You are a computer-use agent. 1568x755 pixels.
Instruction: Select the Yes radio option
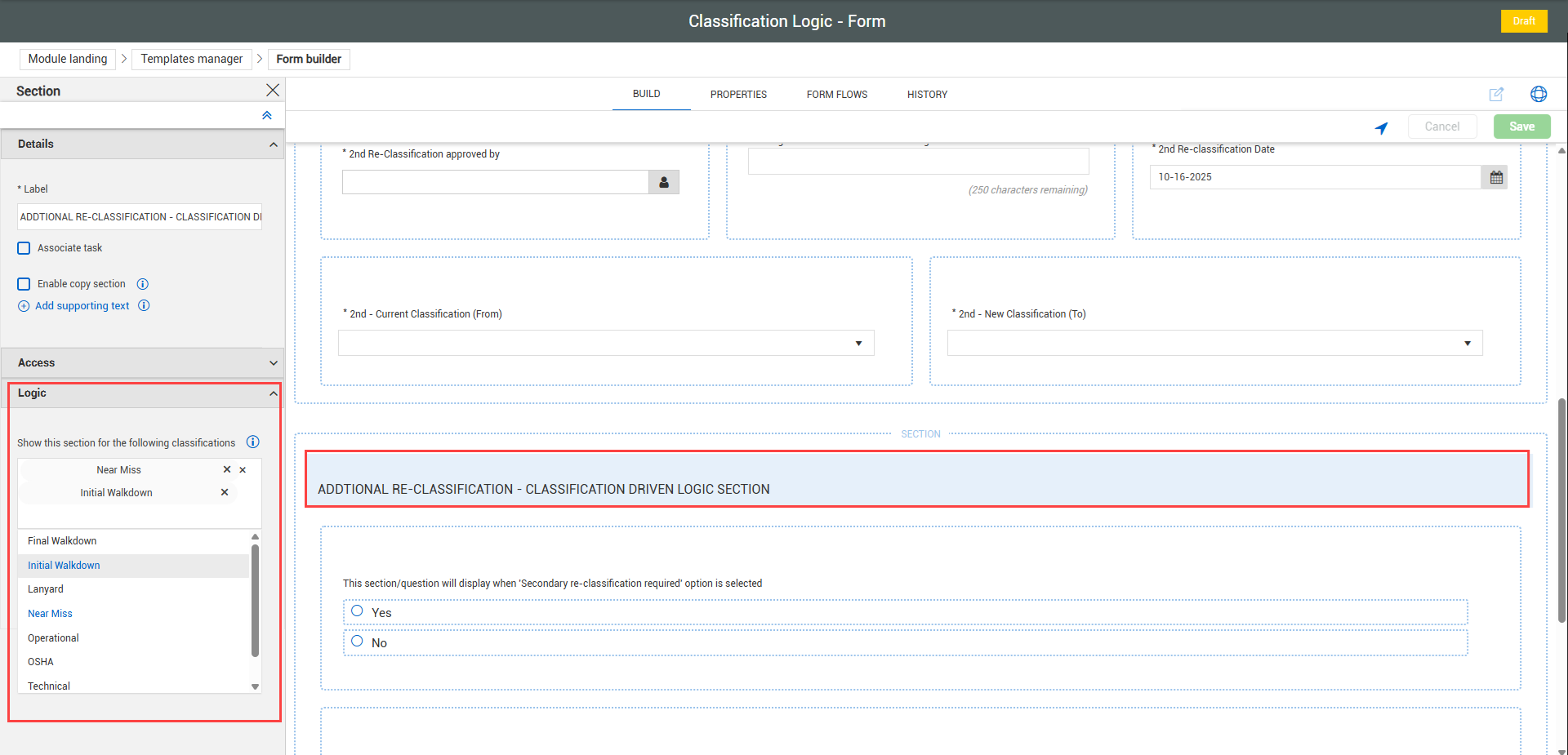click(357, 611)
